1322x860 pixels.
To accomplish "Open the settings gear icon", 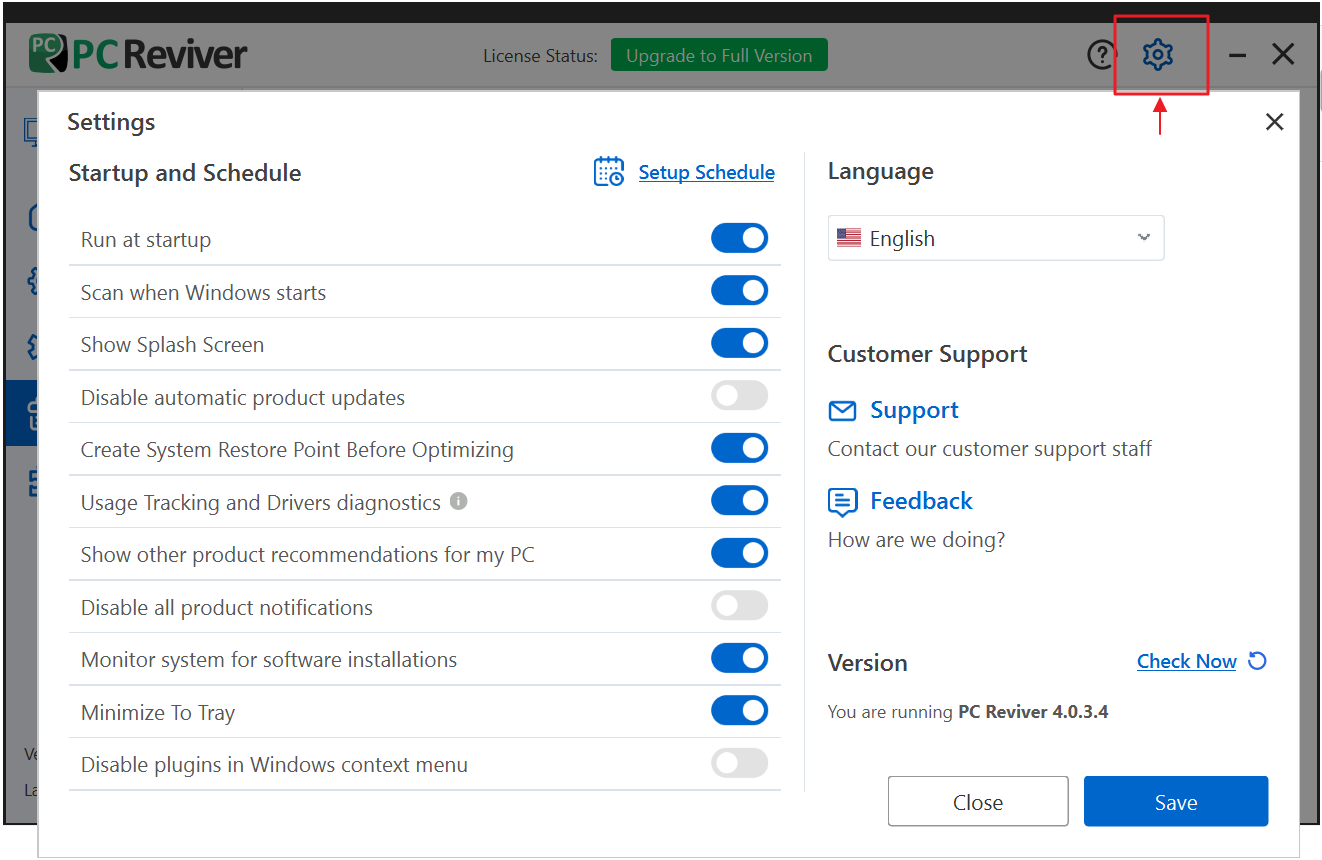I will [1158, 54].
